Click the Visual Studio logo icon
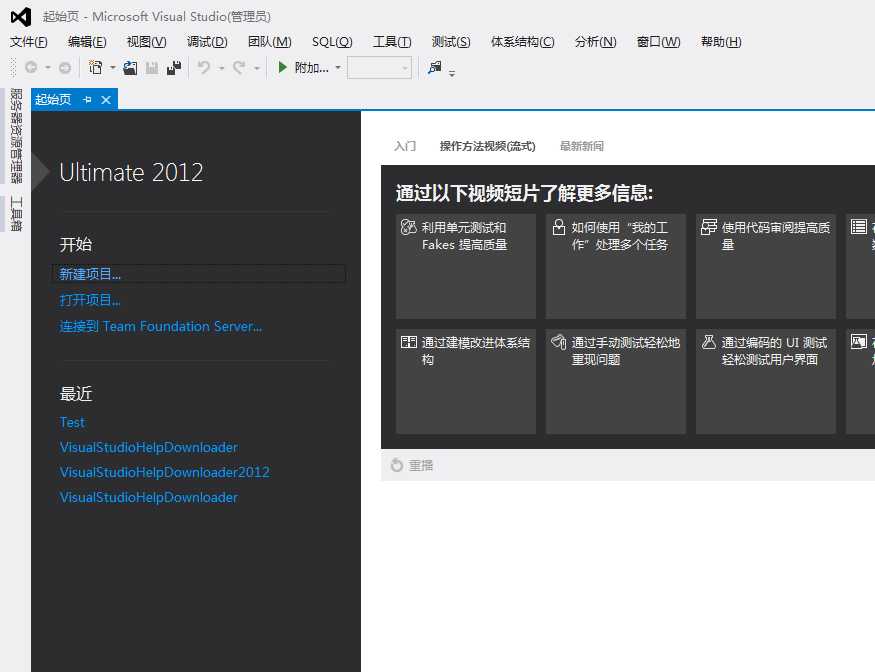The image size is (875, 672). pyautogui.click(x=21, y=17)
